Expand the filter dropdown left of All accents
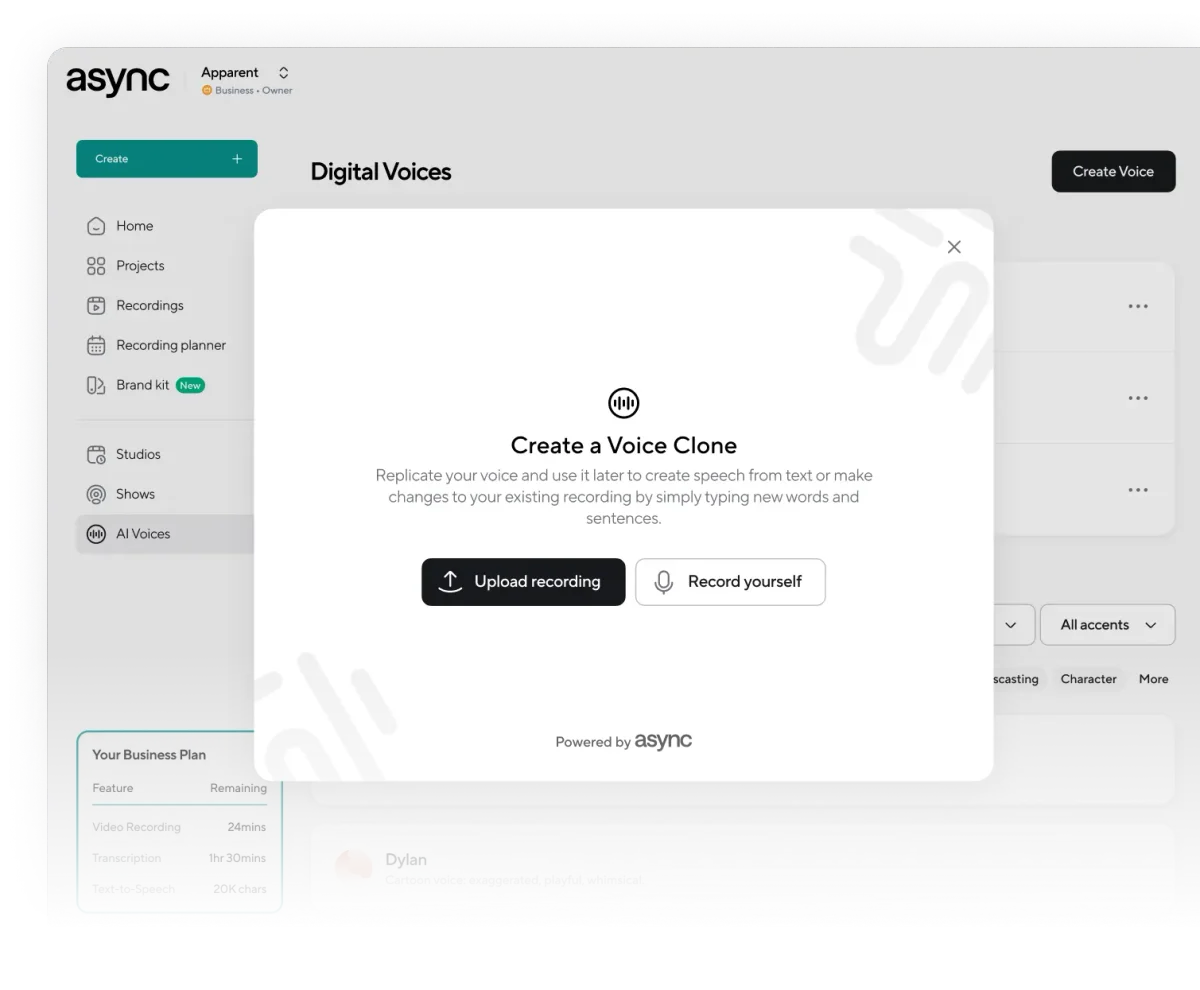 point(1013,624)
